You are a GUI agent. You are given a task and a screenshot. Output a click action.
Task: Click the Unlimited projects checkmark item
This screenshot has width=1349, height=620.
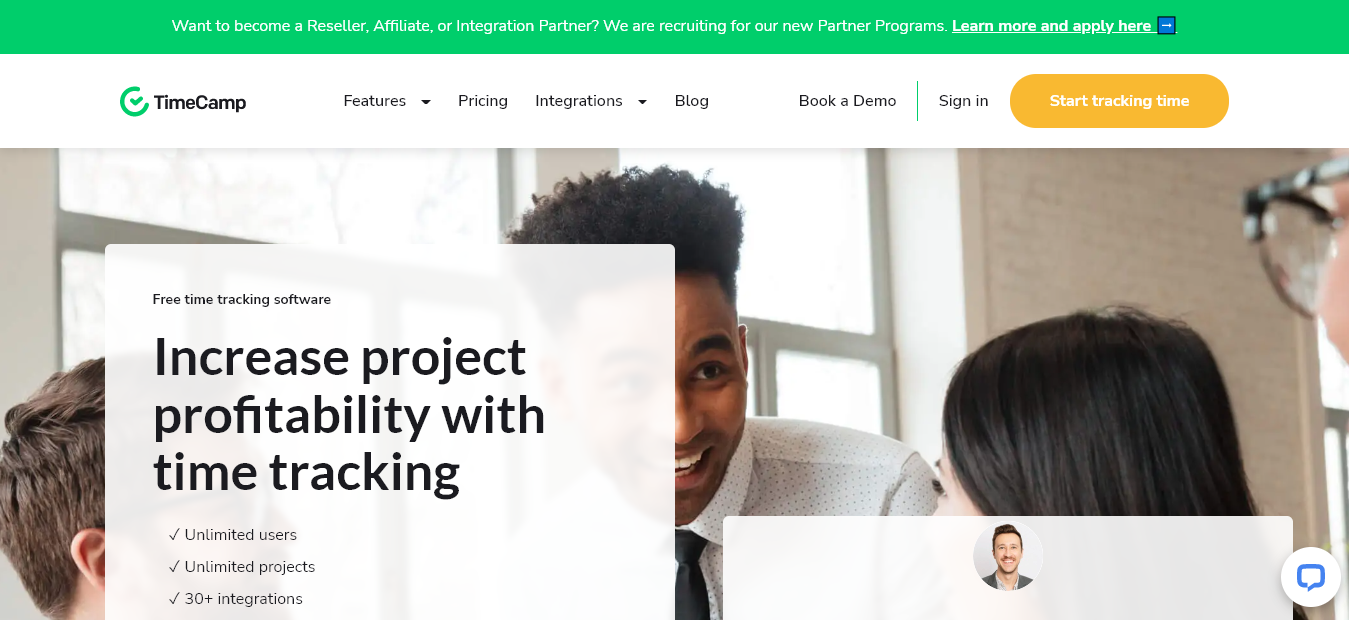click(x=242, y=567)
